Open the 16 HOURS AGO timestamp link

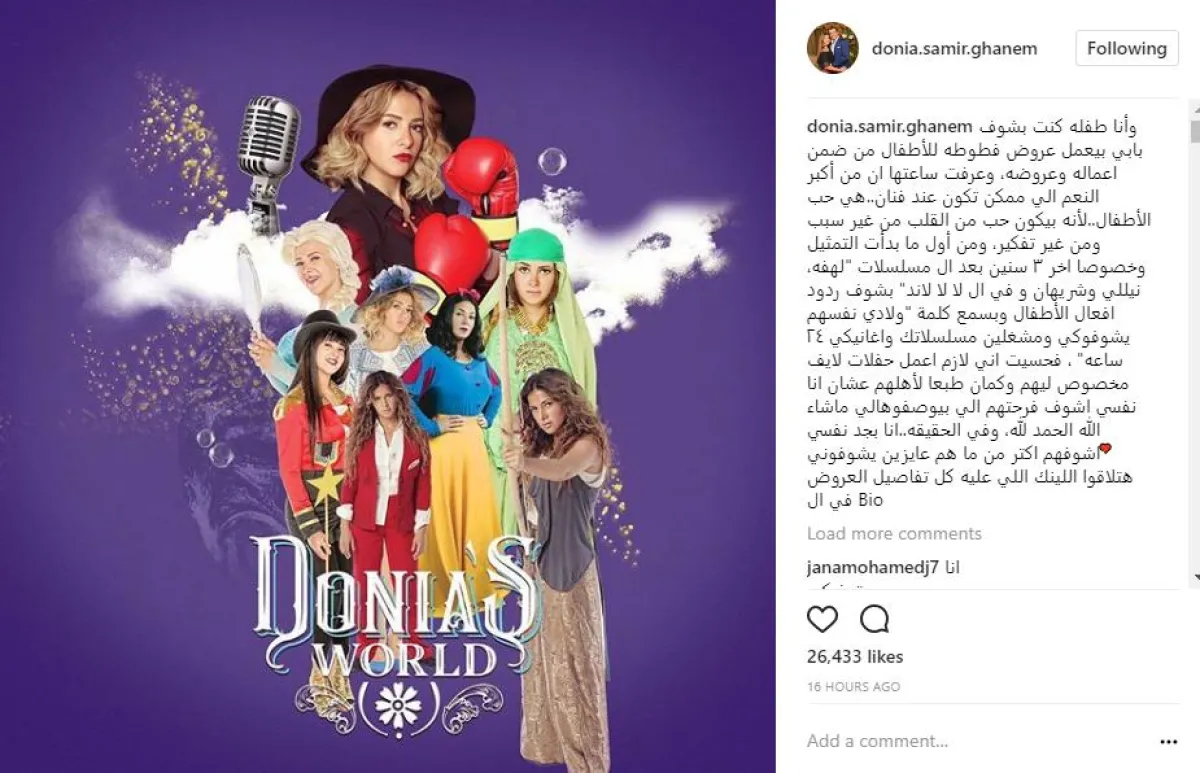pos(853,687)
